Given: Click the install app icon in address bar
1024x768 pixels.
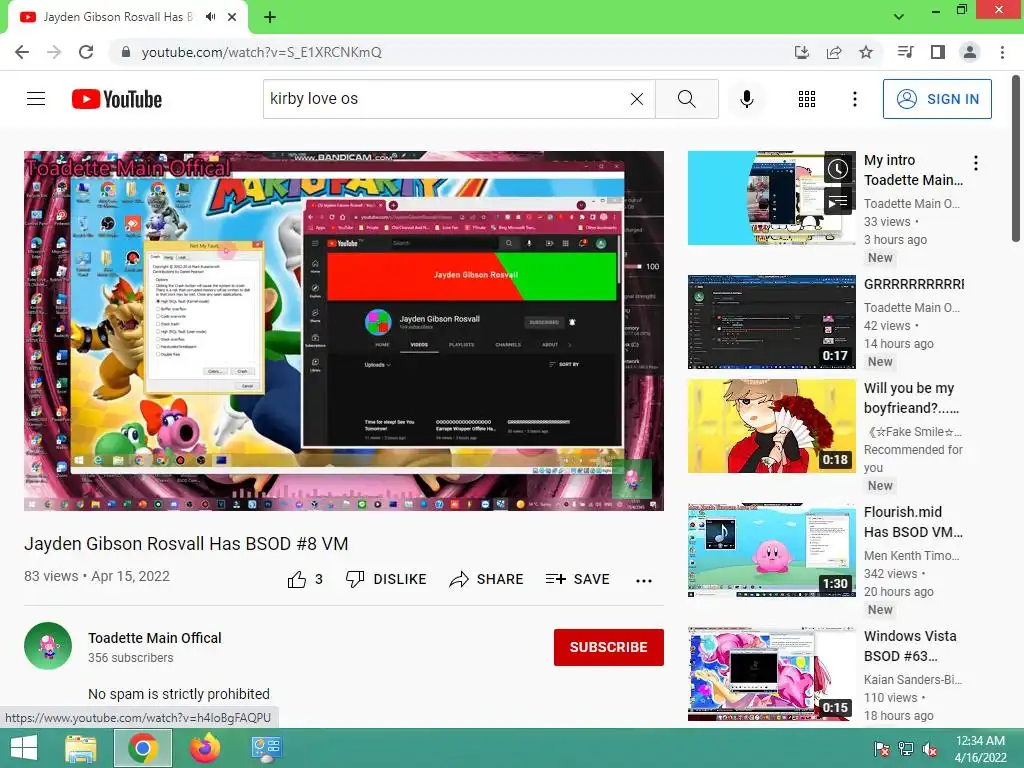Looking at the screenshot, I should [802, 52].
